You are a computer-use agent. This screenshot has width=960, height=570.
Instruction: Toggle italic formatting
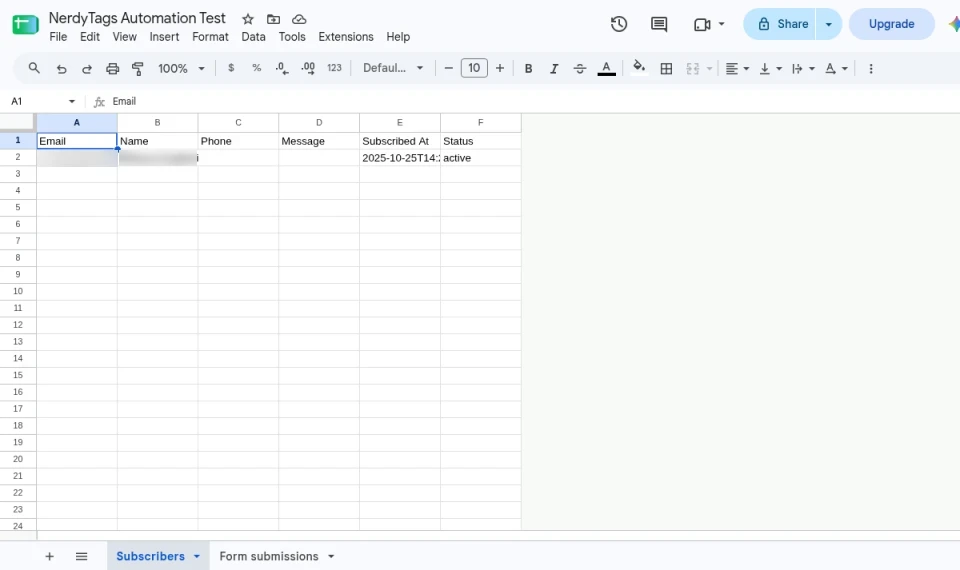(x=554, y=69)
